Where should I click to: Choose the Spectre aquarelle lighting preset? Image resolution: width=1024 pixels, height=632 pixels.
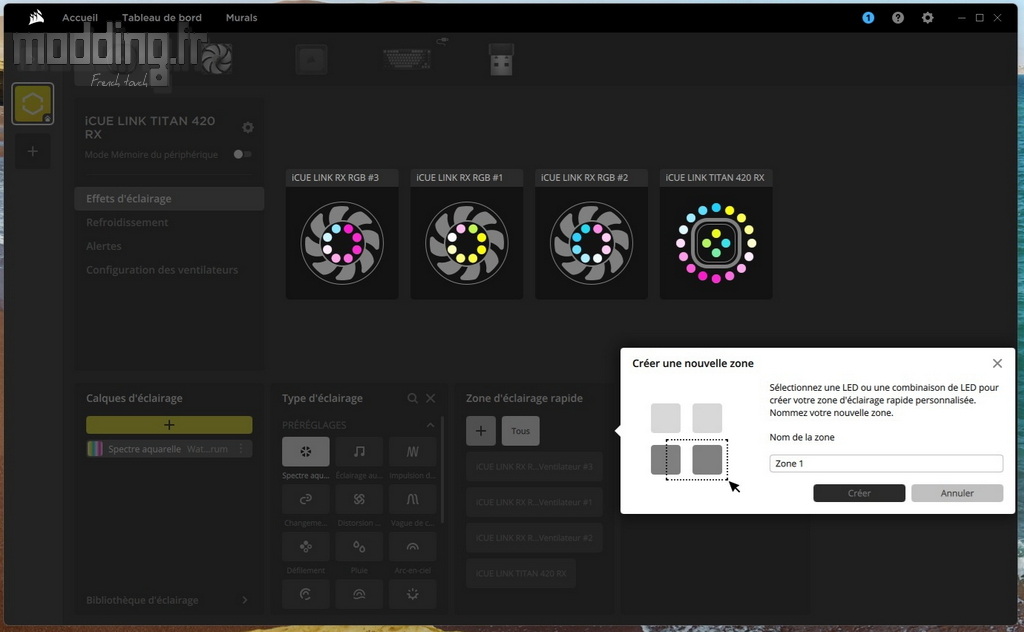(306, 452)
